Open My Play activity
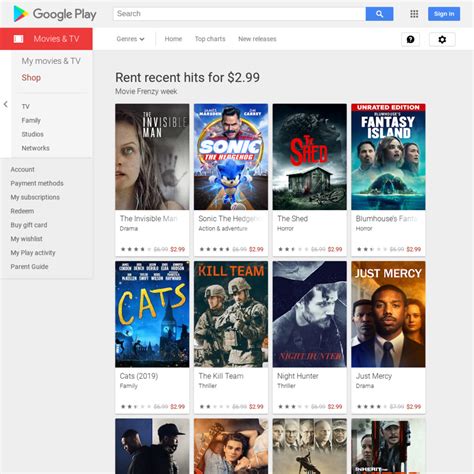The height and width of the screenshot is (474, 474). click(x=33, y=253)
